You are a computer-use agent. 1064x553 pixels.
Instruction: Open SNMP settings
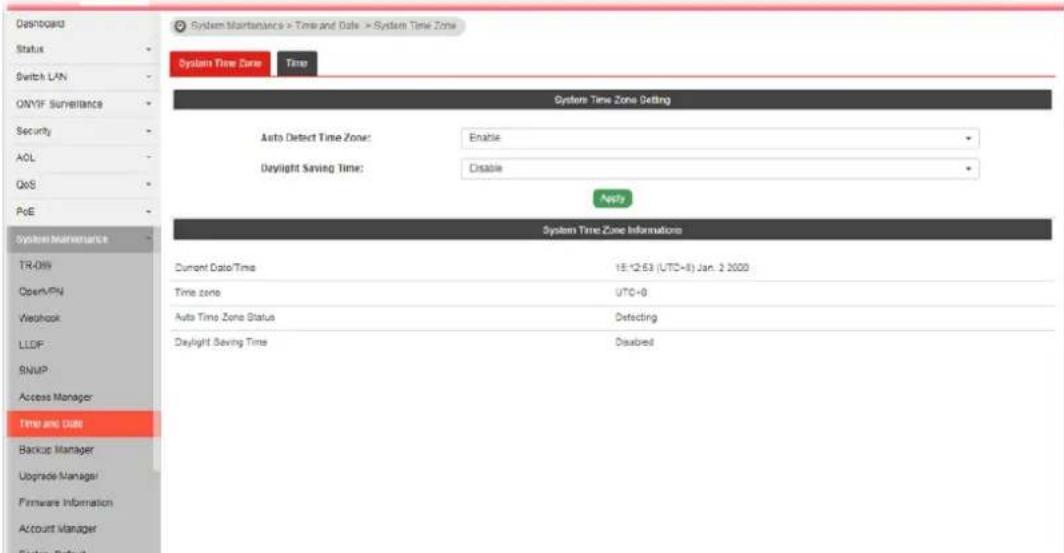pyautogui.click(x=33, y=370)
